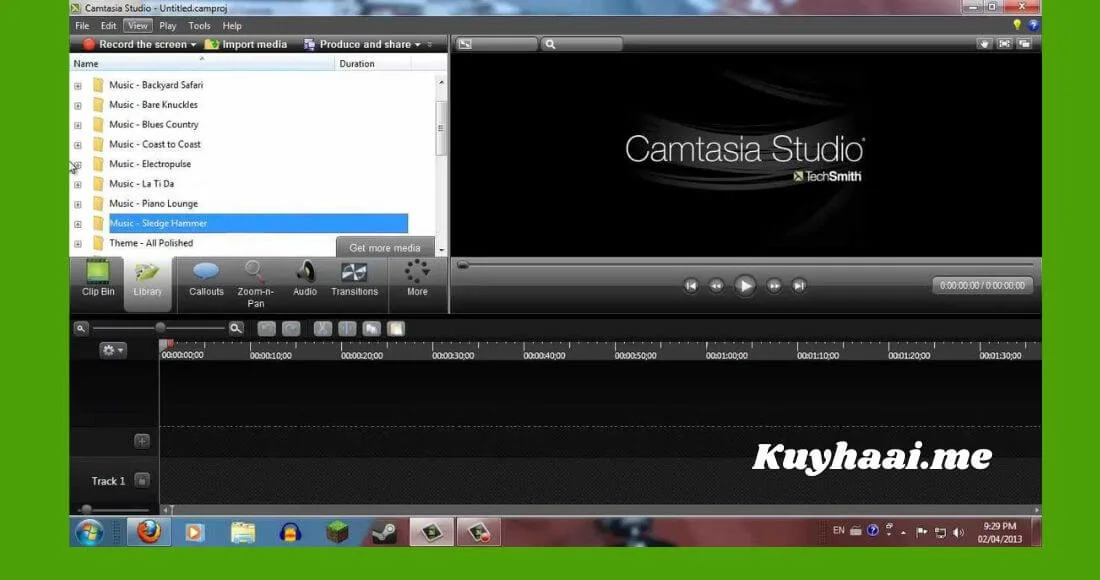The height and width of the screenshot is (580, 1100).
Task: Click the blue help question icon
Action: pyautogui.click(x=1033, y=25)
